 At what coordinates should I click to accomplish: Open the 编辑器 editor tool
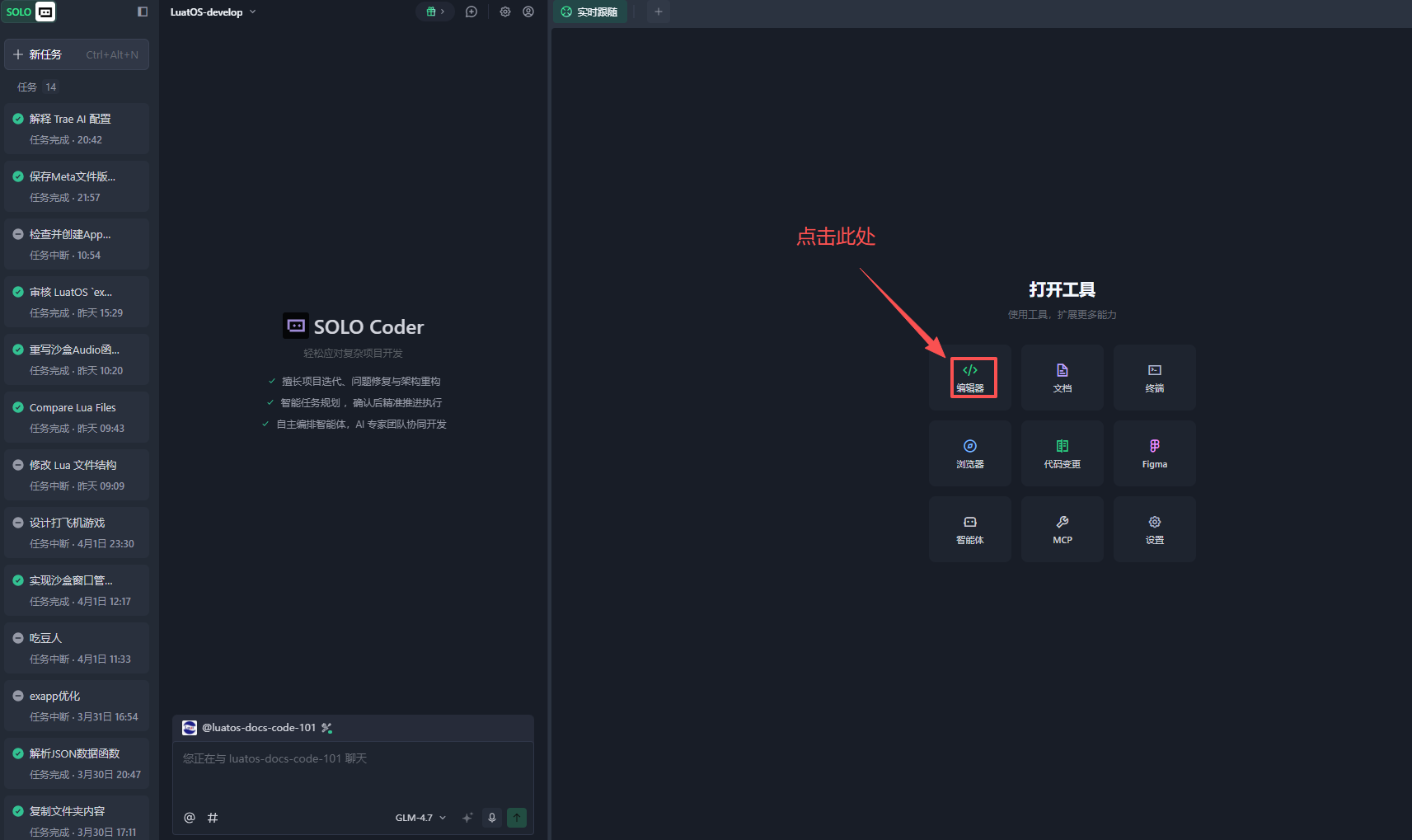(970, 378)
